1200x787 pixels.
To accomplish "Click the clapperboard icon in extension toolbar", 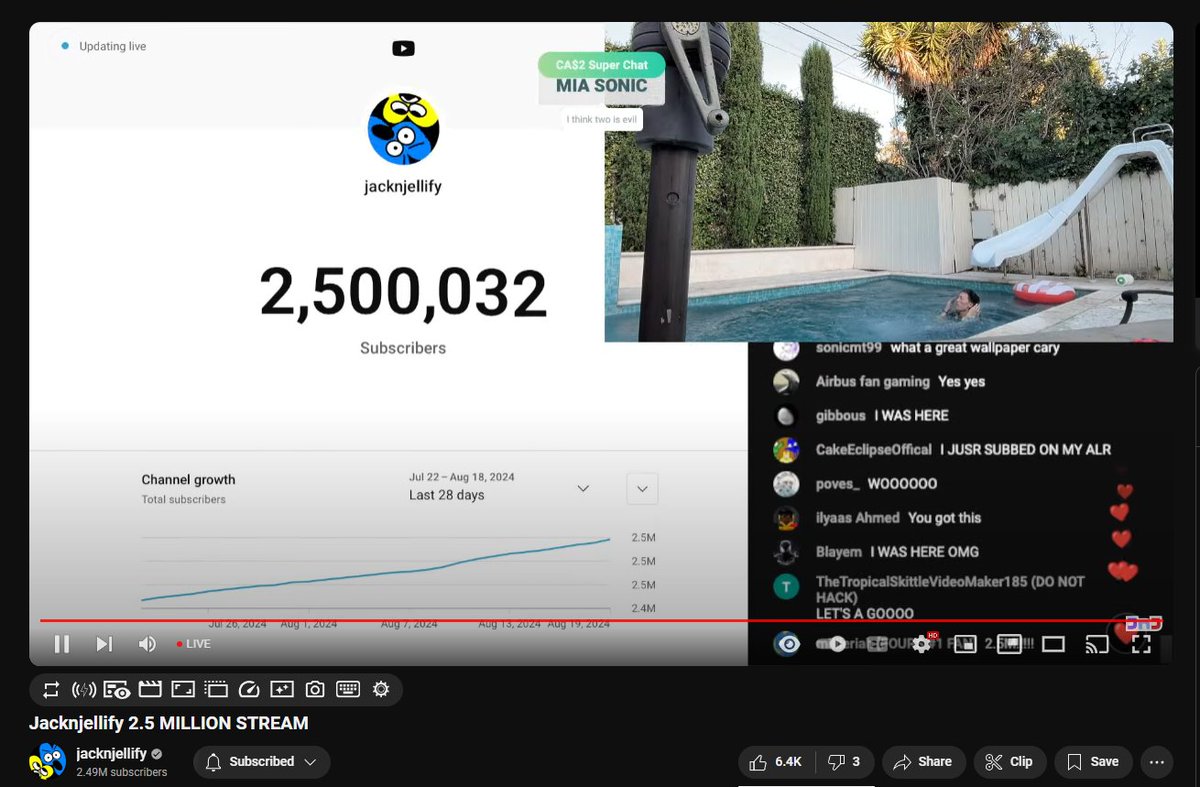I will (x=150, y=689).
